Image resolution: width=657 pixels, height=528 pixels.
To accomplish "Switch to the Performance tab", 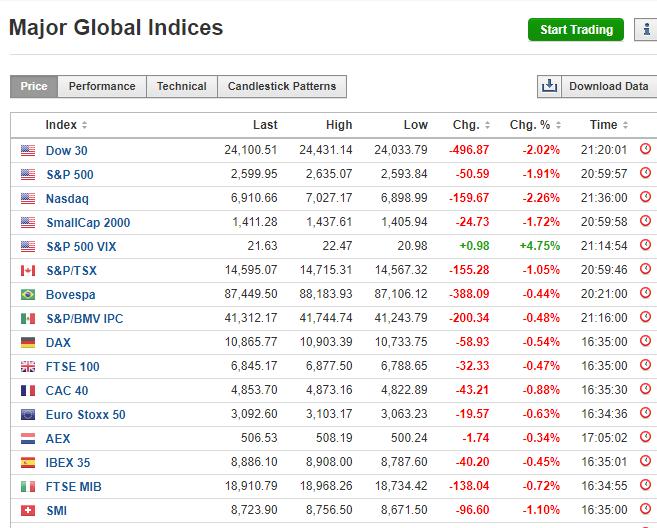I will coord(102,87).
